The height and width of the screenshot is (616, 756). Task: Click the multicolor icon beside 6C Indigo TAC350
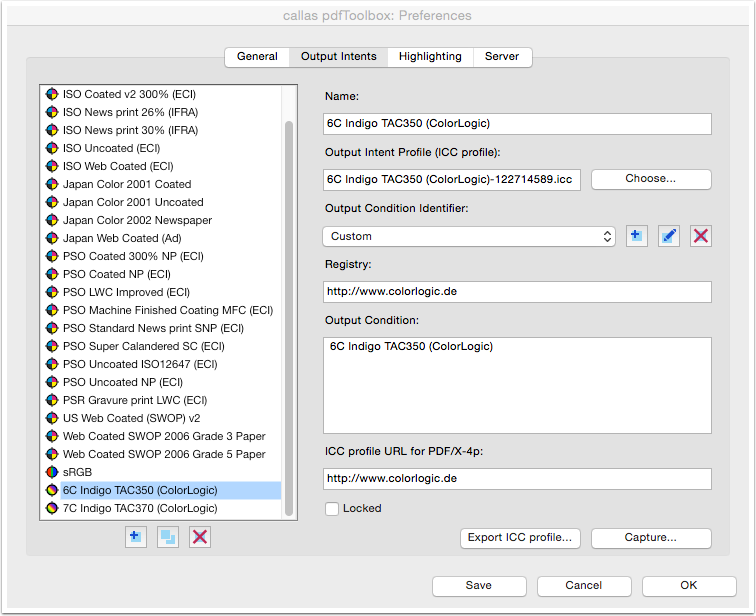coord(52,490)
